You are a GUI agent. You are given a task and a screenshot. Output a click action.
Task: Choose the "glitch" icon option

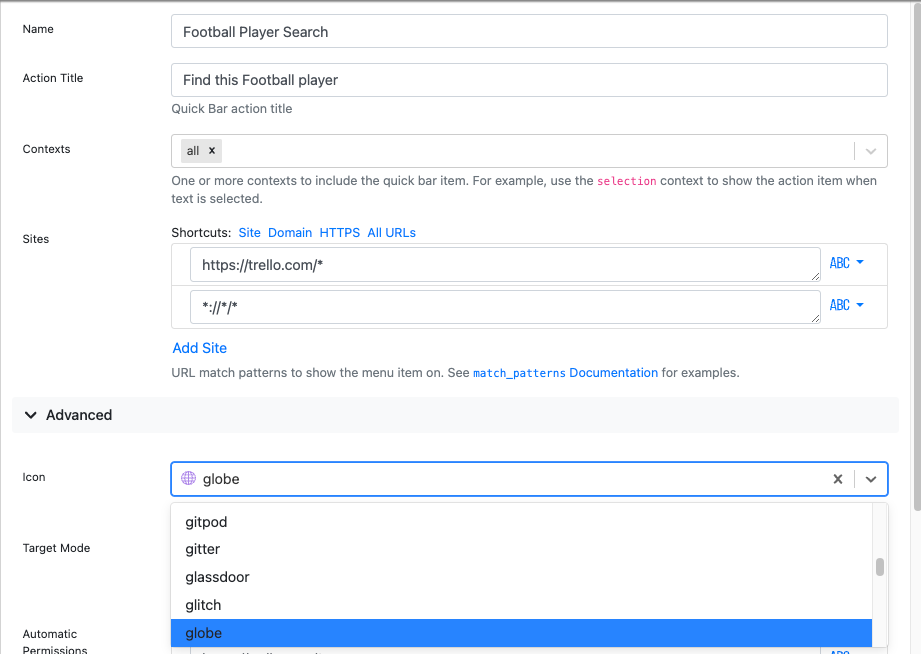click(x=203, y=605)
